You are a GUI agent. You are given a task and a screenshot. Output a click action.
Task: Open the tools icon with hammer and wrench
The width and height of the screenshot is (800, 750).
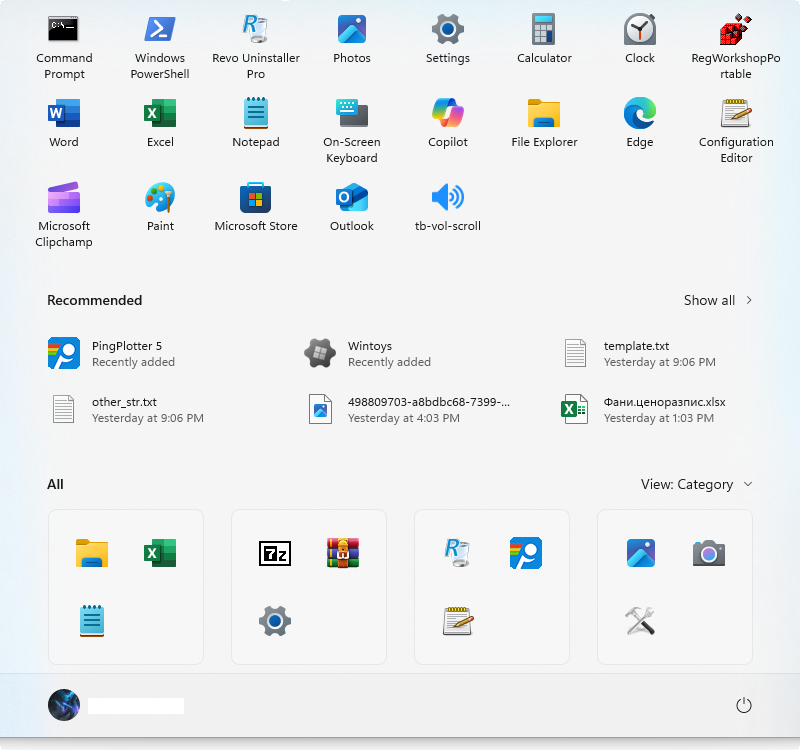640,620
